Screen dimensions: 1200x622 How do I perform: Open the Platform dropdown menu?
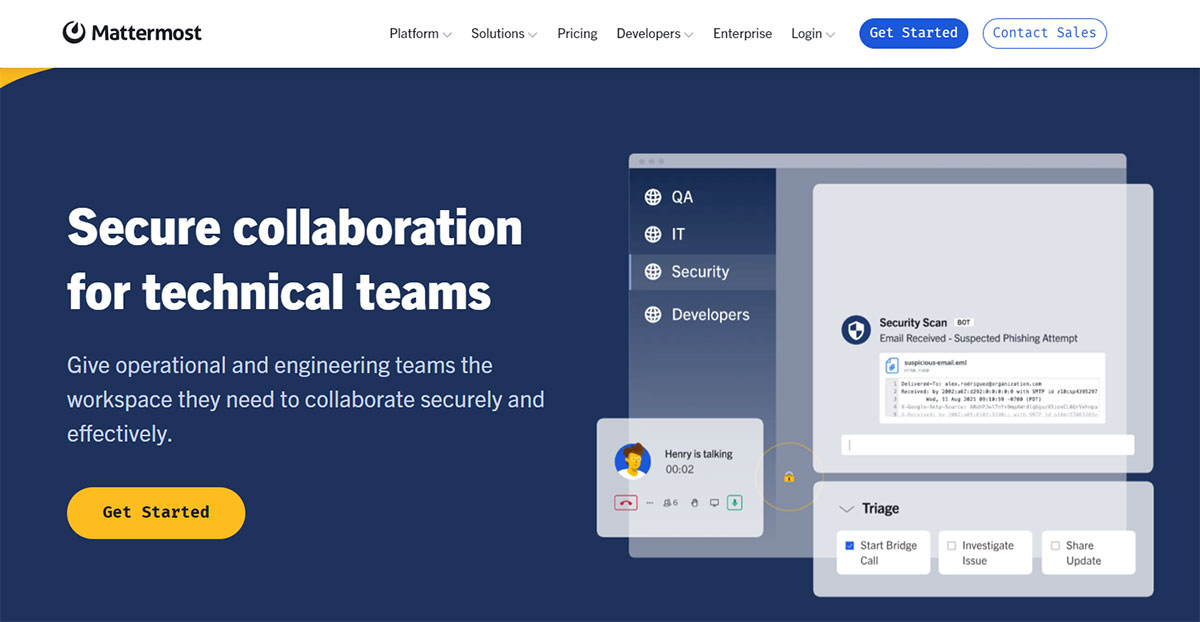pos(420,34)
